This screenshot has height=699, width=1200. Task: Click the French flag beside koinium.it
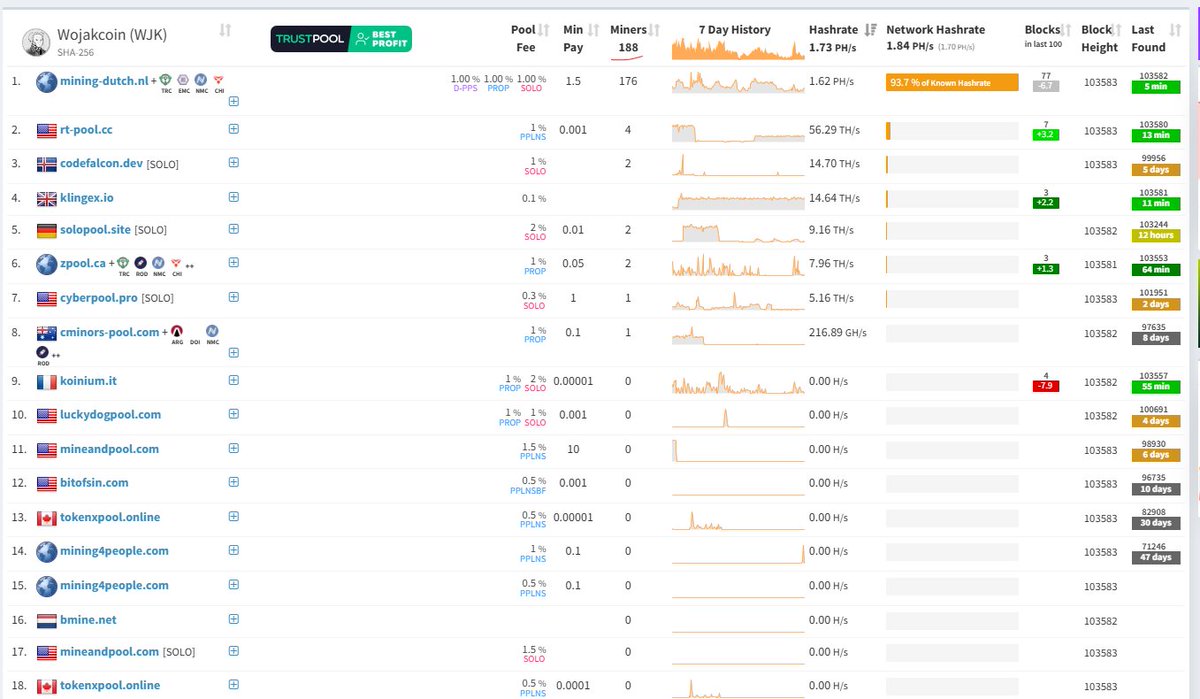coord(46,382)
